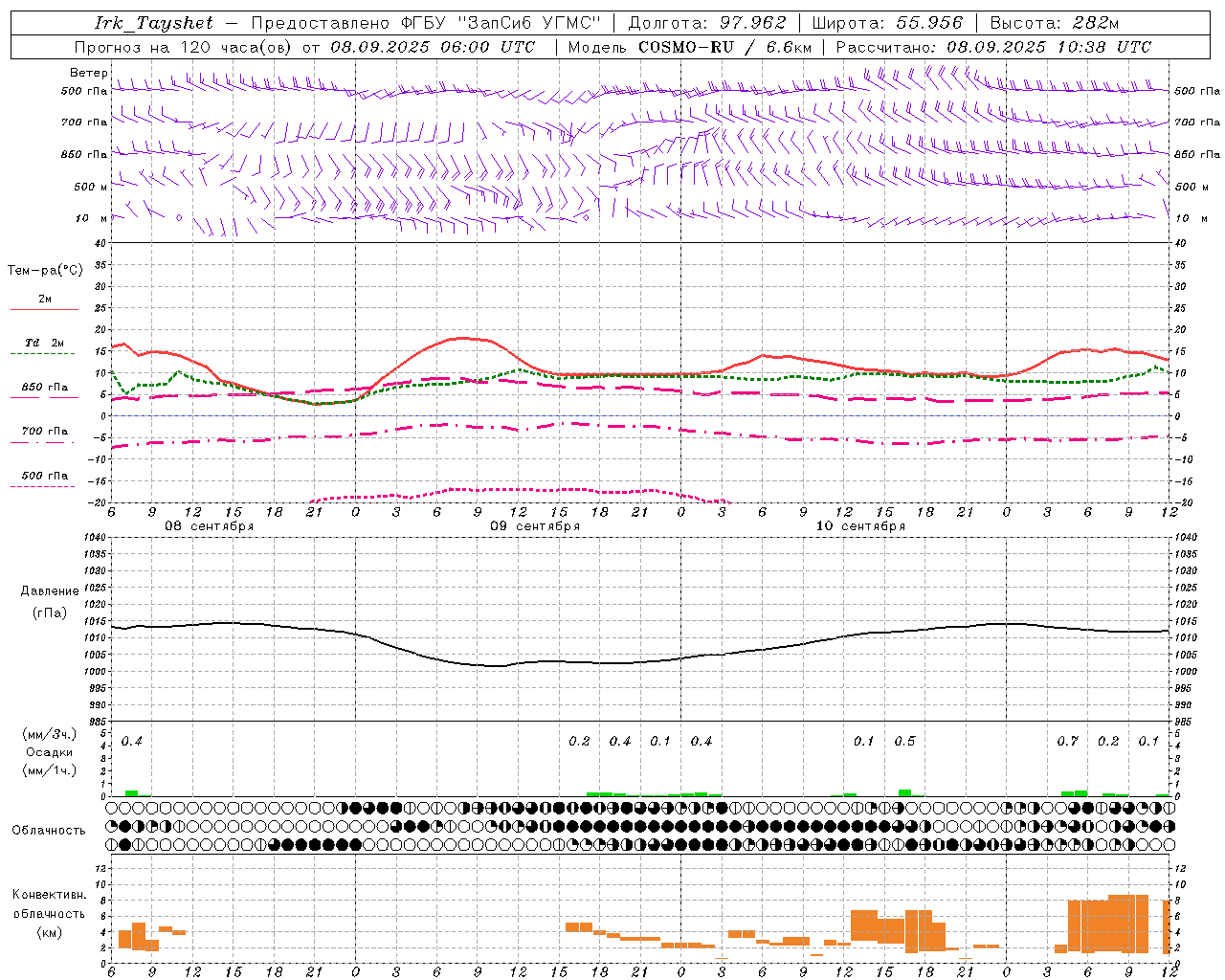Click the '08 сентября' date label
The width and height of the screenshot is (1225, 980).
click(x=210, y=526)
